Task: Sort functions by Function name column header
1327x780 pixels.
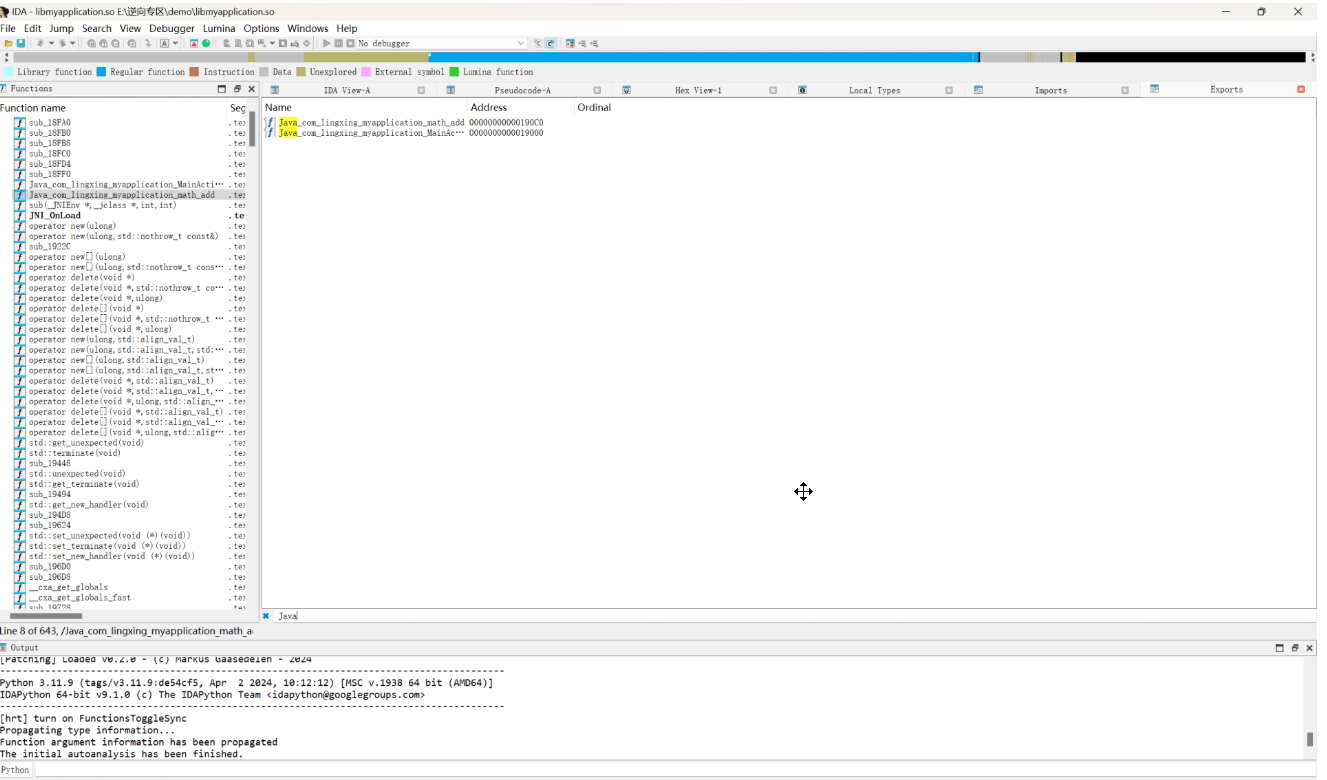Action: tap(114, 108)
